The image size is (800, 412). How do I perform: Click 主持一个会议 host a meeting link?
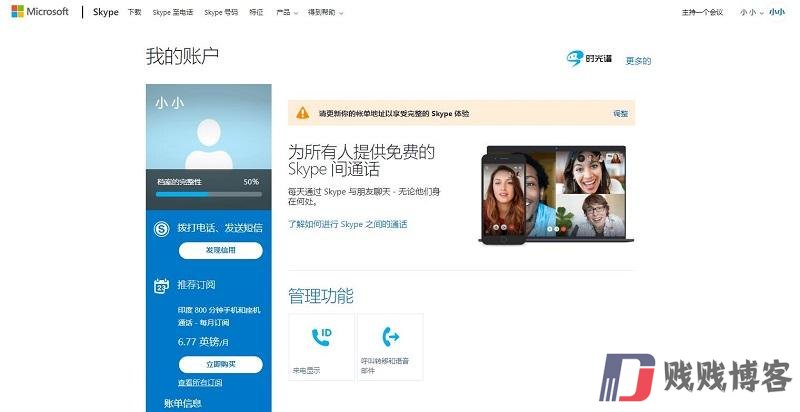tap(703, 12)
